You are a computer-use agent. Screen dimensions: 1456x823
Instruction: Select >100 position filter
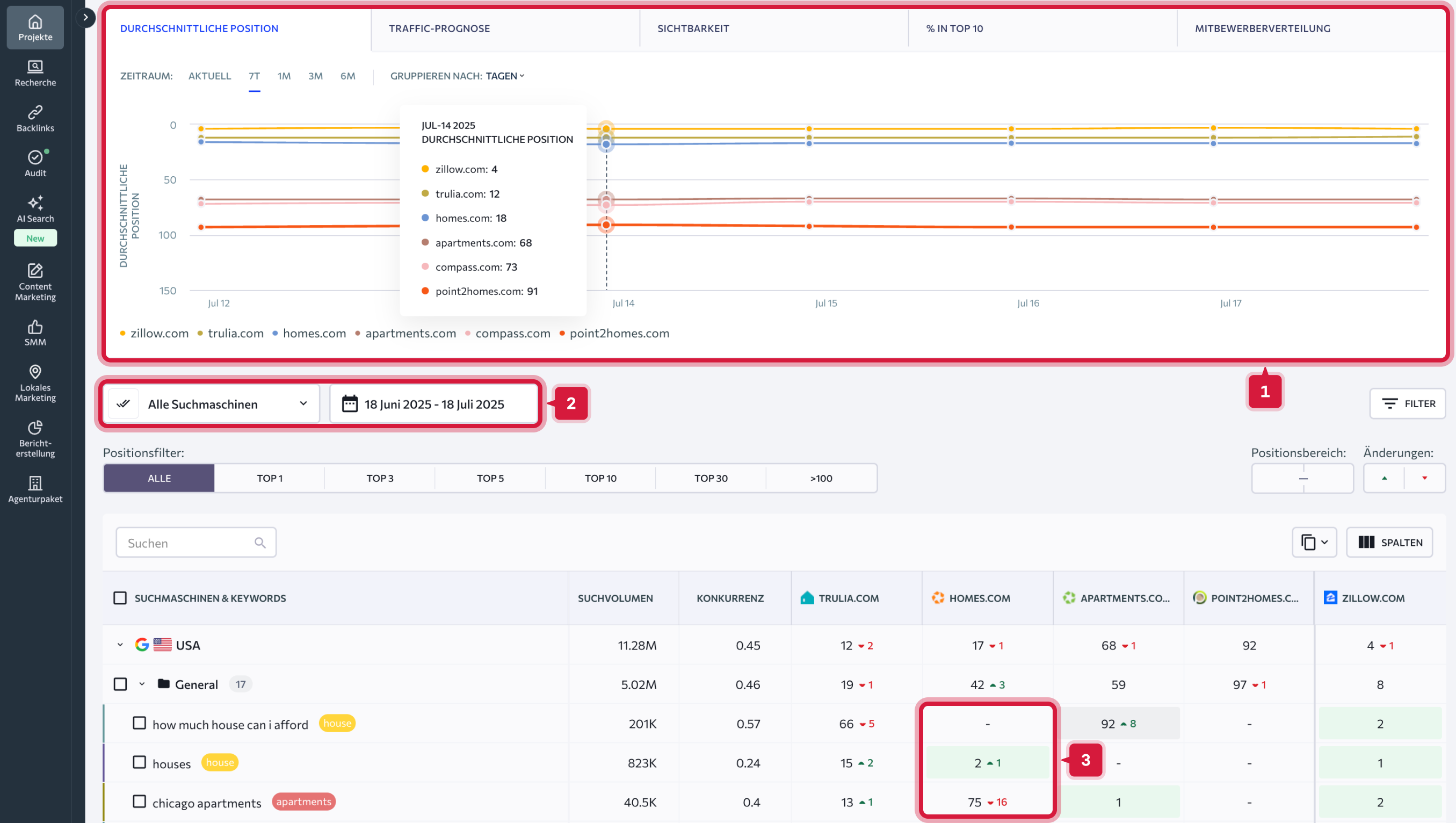pyautogui.click(x=821, y=478)
